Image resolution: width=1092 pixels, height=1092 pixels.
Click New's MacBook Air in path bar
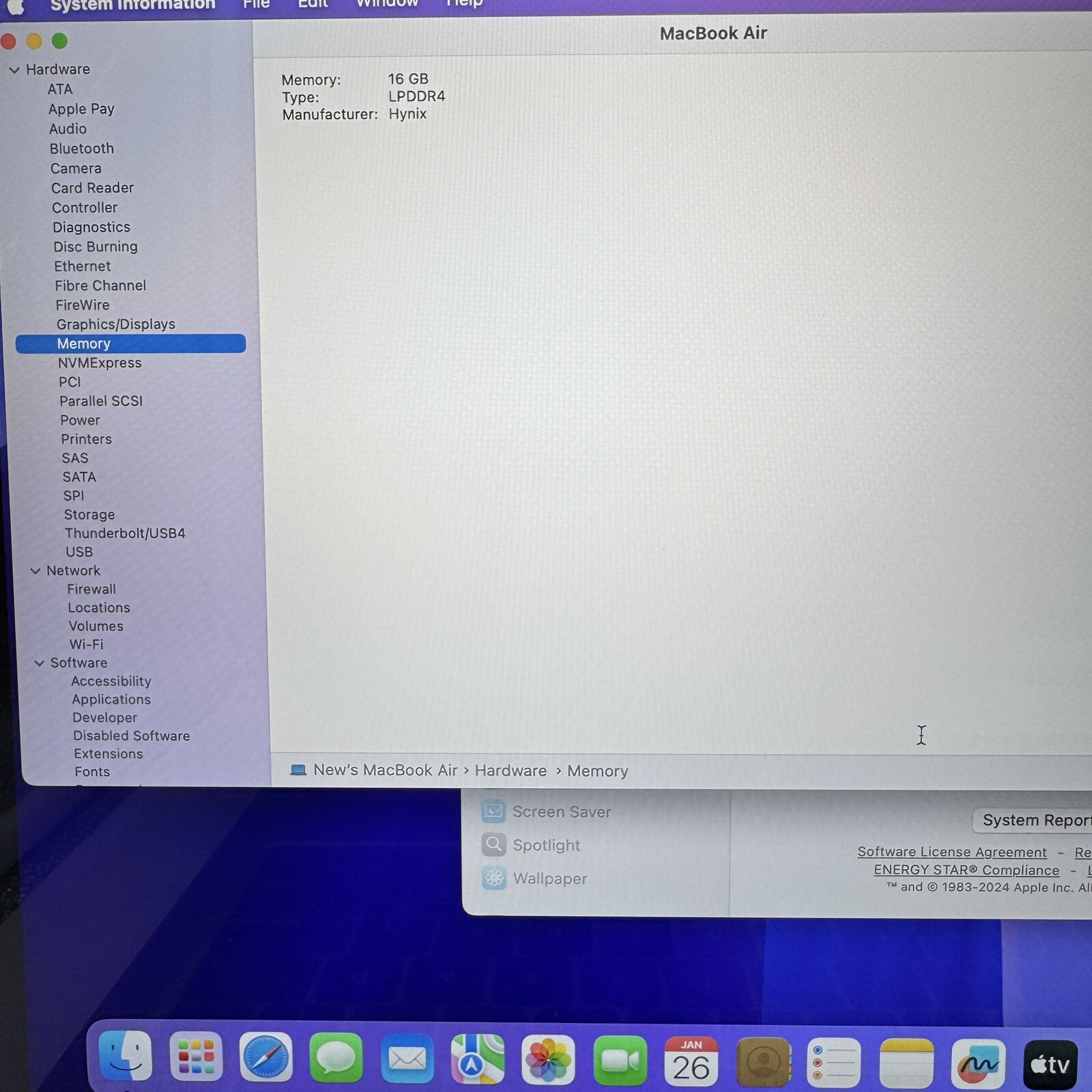tap(385, 770)
